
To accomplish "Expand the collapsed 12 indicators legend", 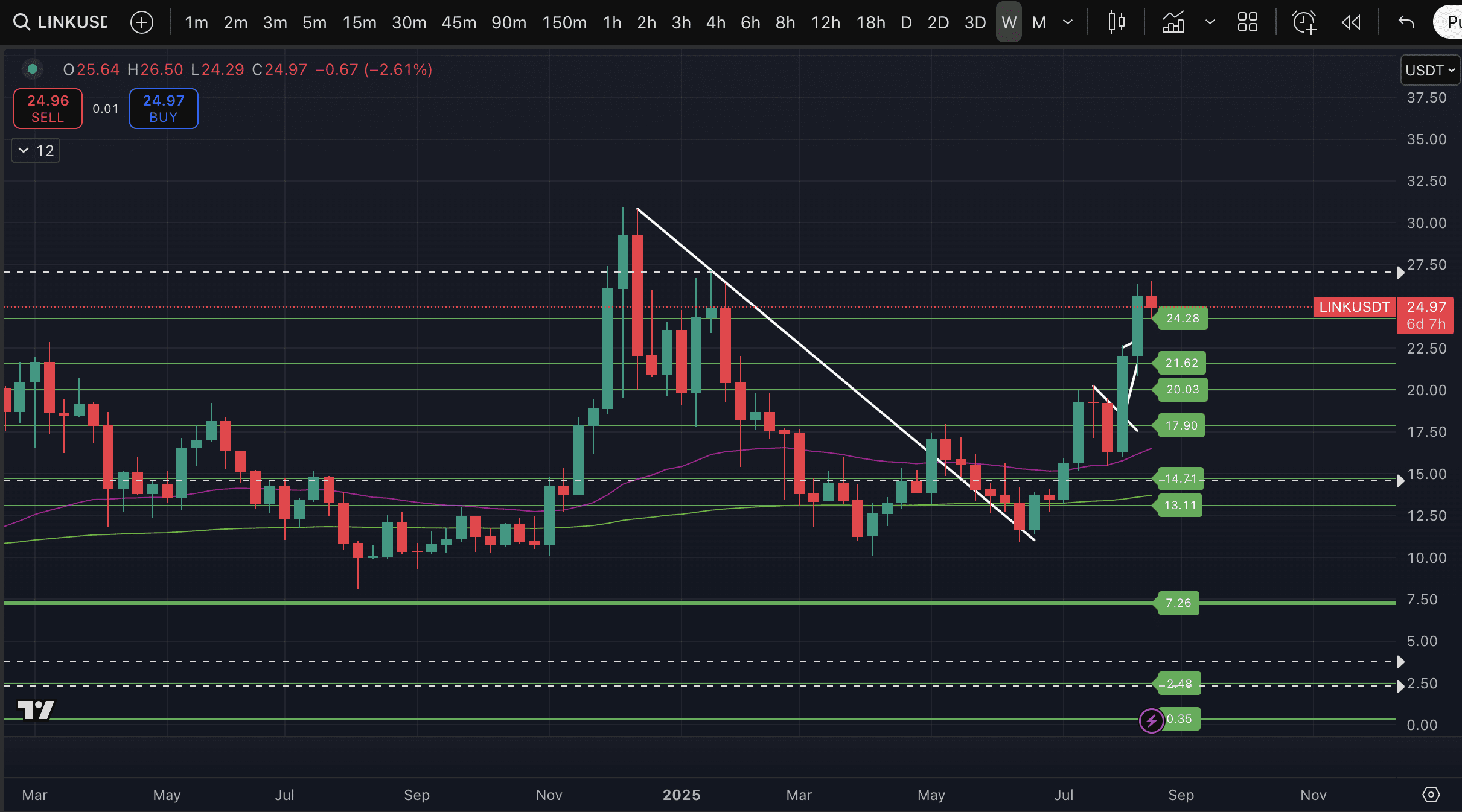I will click(x=36, y=150).
